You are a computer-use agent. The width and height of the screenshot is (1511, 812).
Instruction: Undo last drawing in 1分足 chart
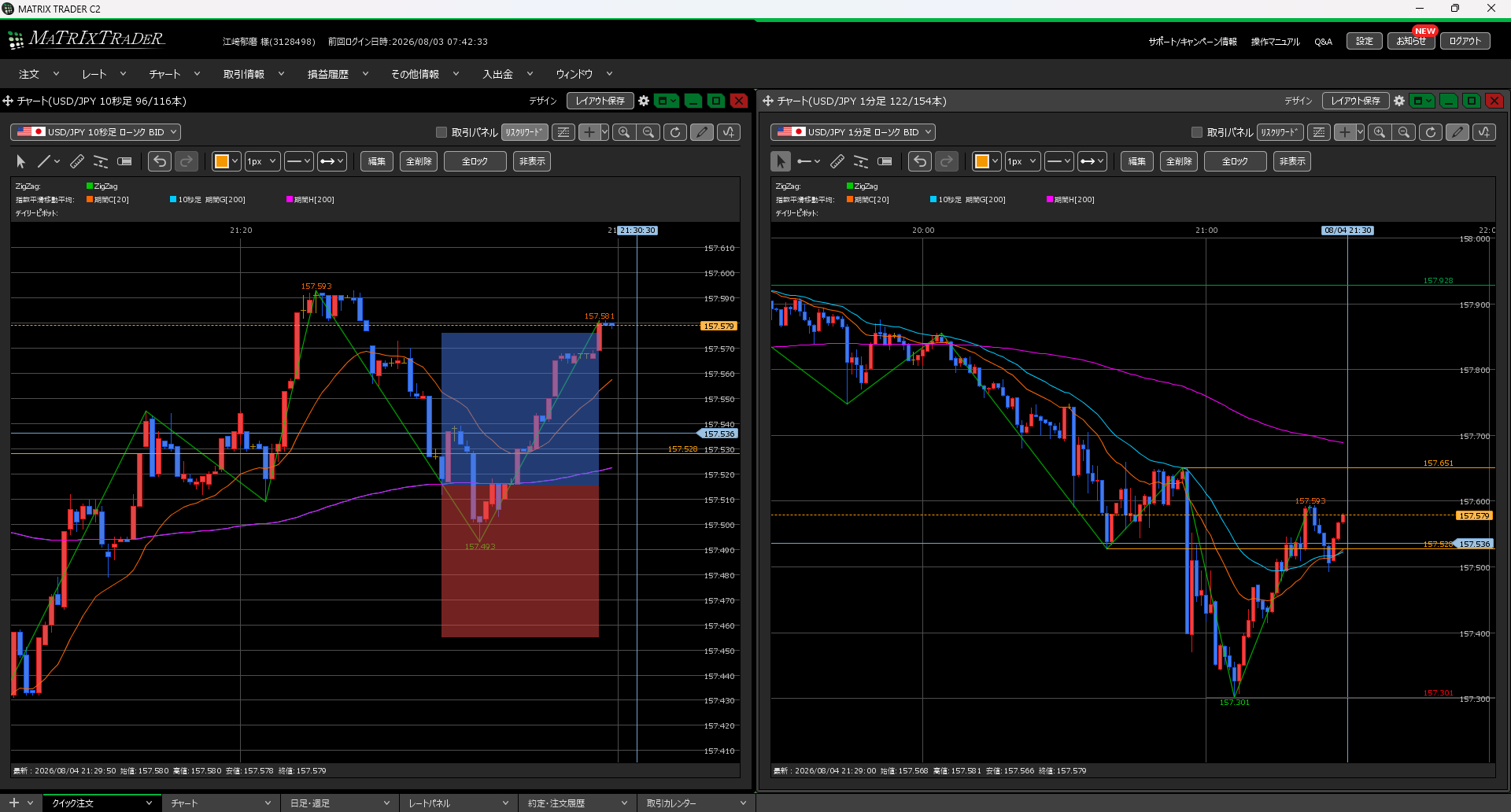(x=920, y=161)
